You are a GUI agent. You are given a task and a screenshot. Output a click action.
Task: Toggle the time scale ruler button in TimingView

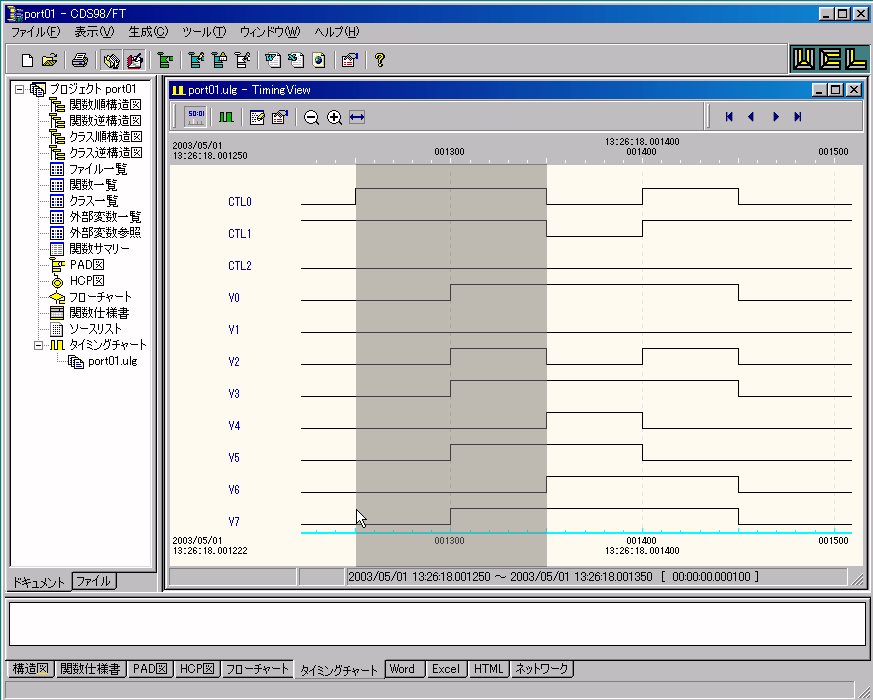[x=196, y=118]
